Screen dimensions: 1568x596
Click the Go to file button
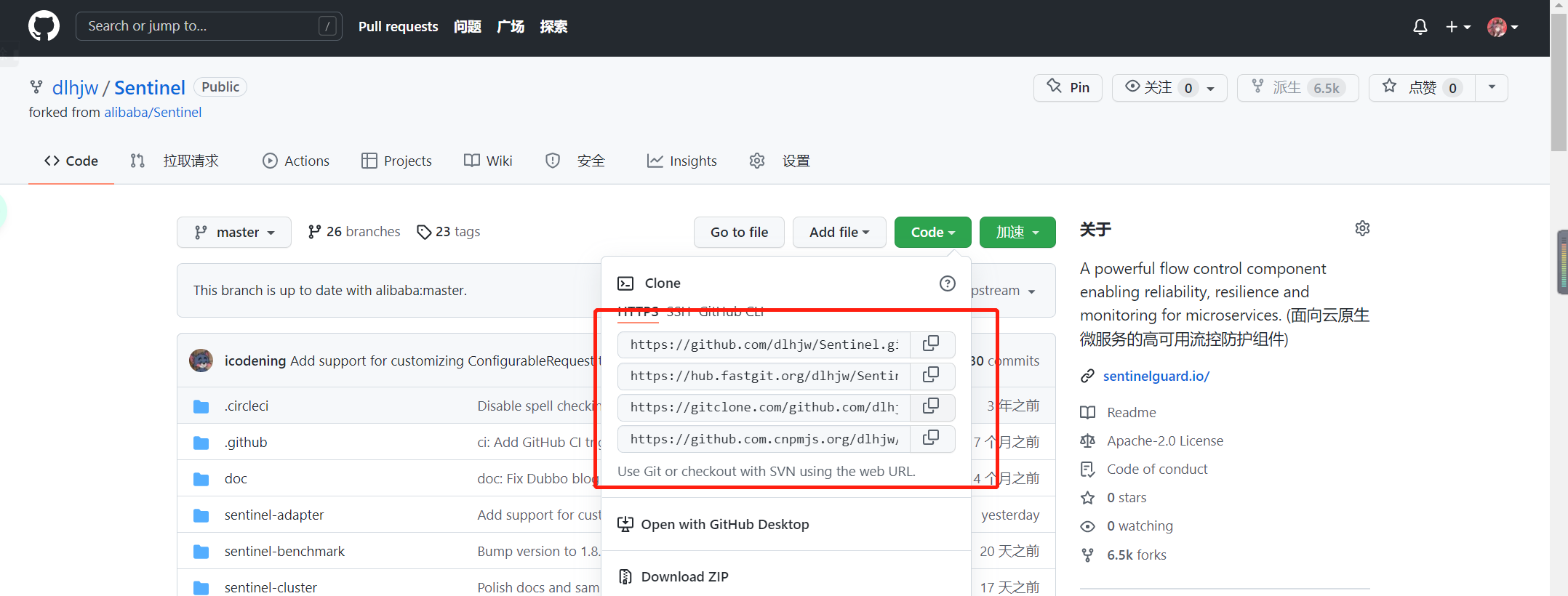pos(739,232)
